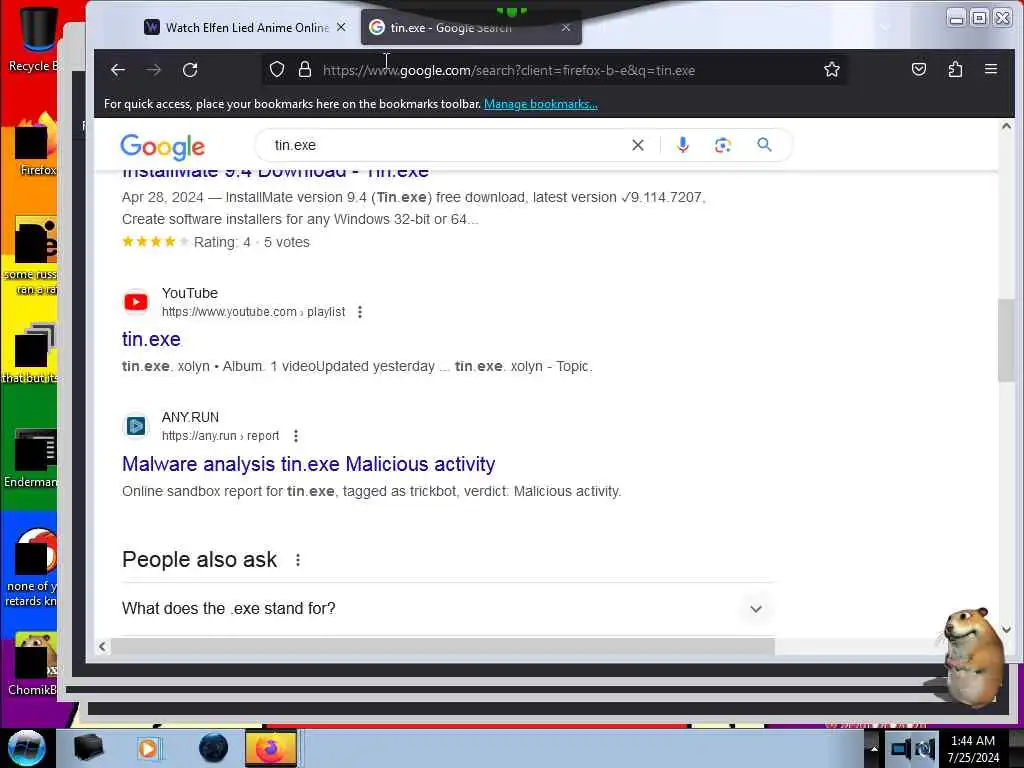Select the ChomikB desktop icon
The image size is (1024, 768).
[31, 664]
